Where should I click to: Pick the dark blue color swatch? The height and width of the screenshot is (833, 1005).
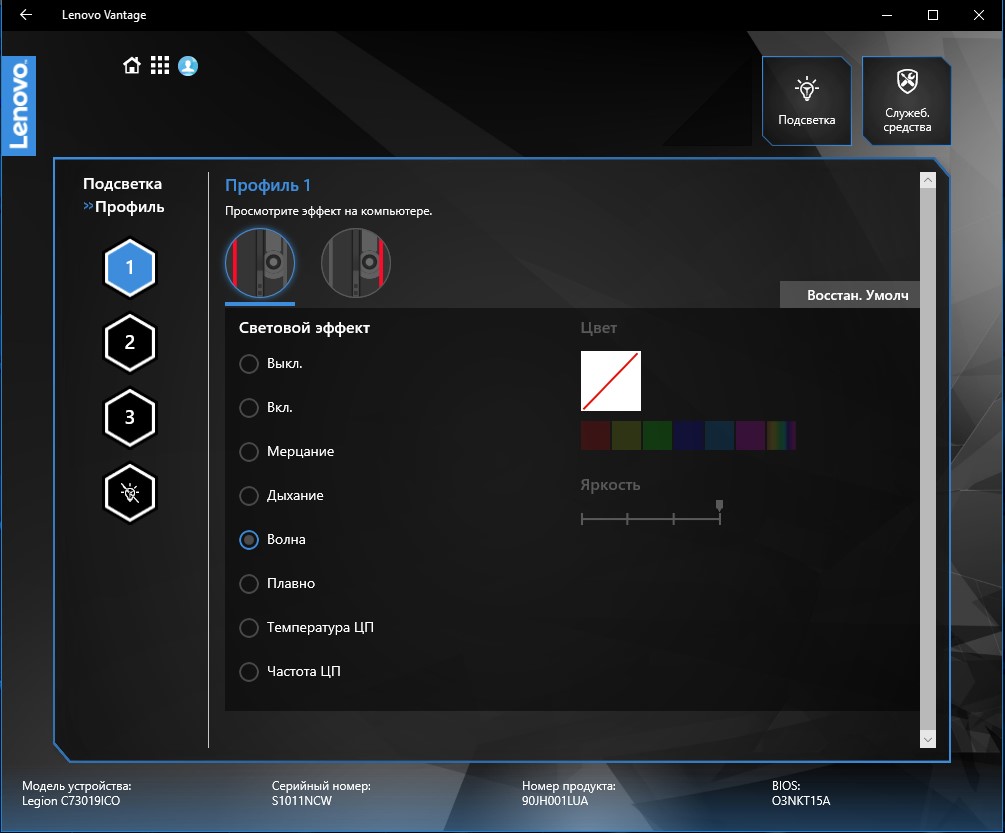688,436
